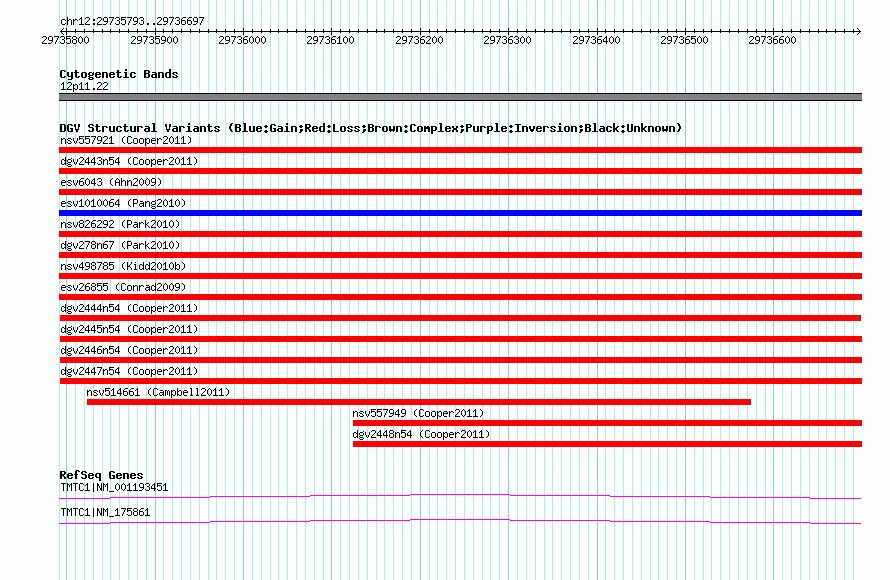Click ruler position 29736000

242,40
